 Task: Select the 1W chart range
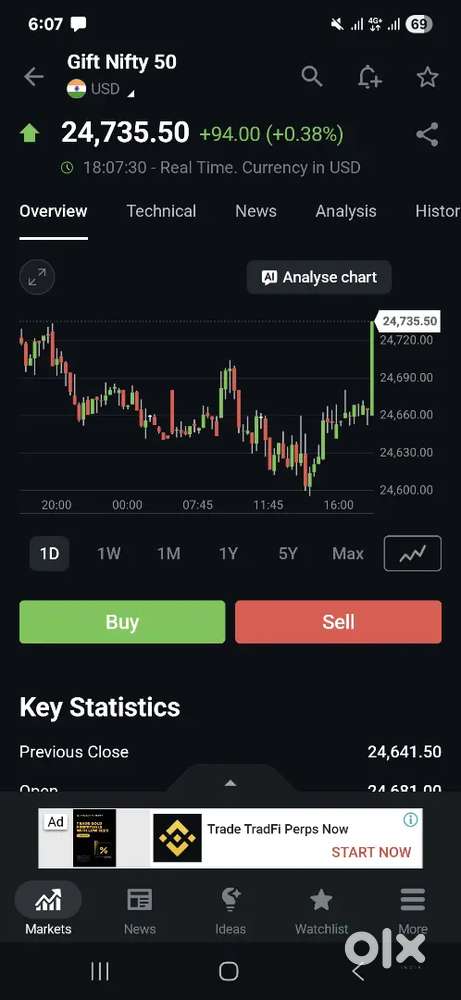point(108,554)
